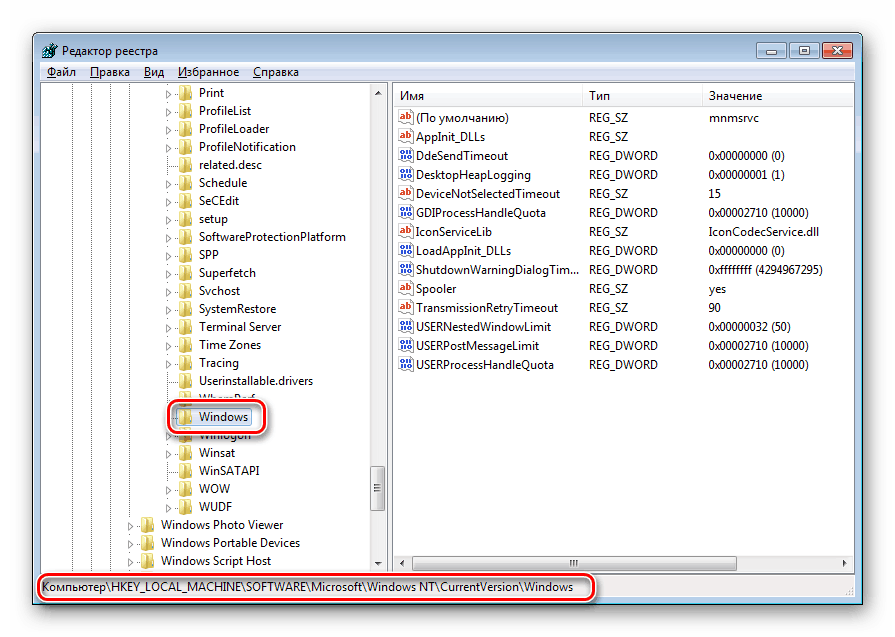Click the string icon beside IconServiceLib

pos(405,231)
